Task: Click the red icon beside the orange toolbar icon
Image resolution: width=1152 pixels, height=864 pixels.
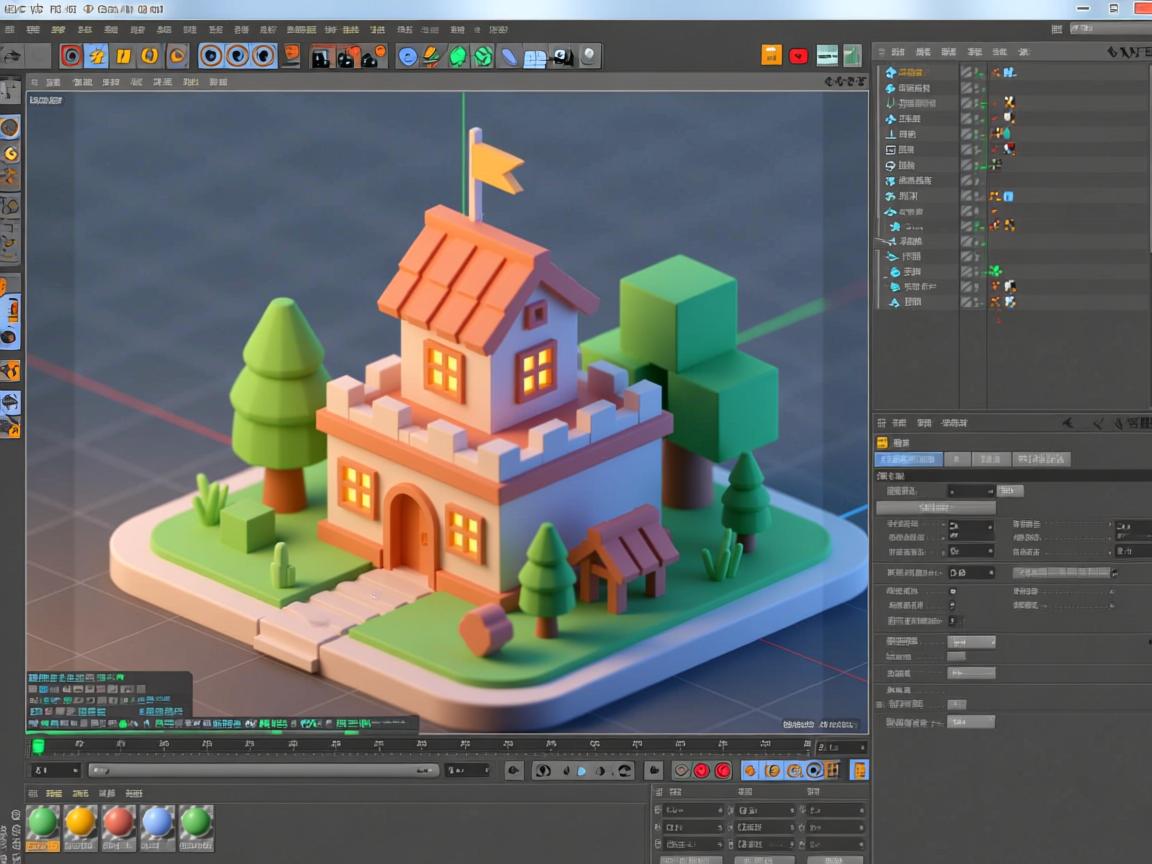Action: pos(798,55)
